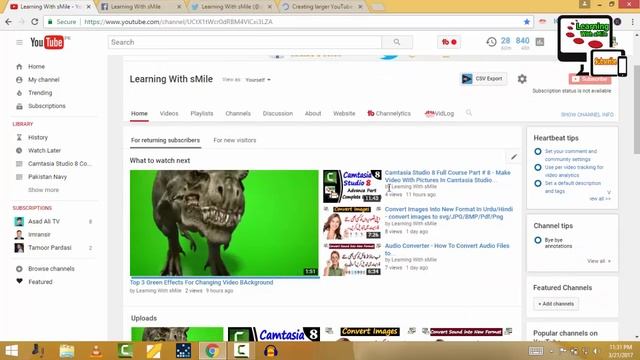Image resolution: width=640 pixels, height=360 pixels.
Task: Open the Channelytics tab
Action: (x=389, y=113)
